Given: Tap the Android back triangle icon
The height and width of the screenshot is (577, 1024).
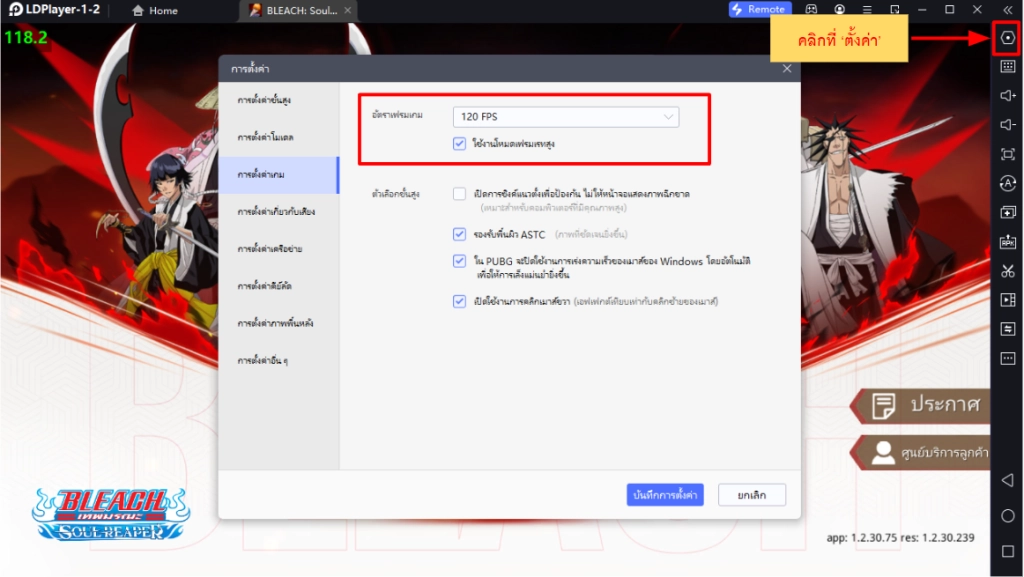Looking at the screenshot, I should [1008, 480].
